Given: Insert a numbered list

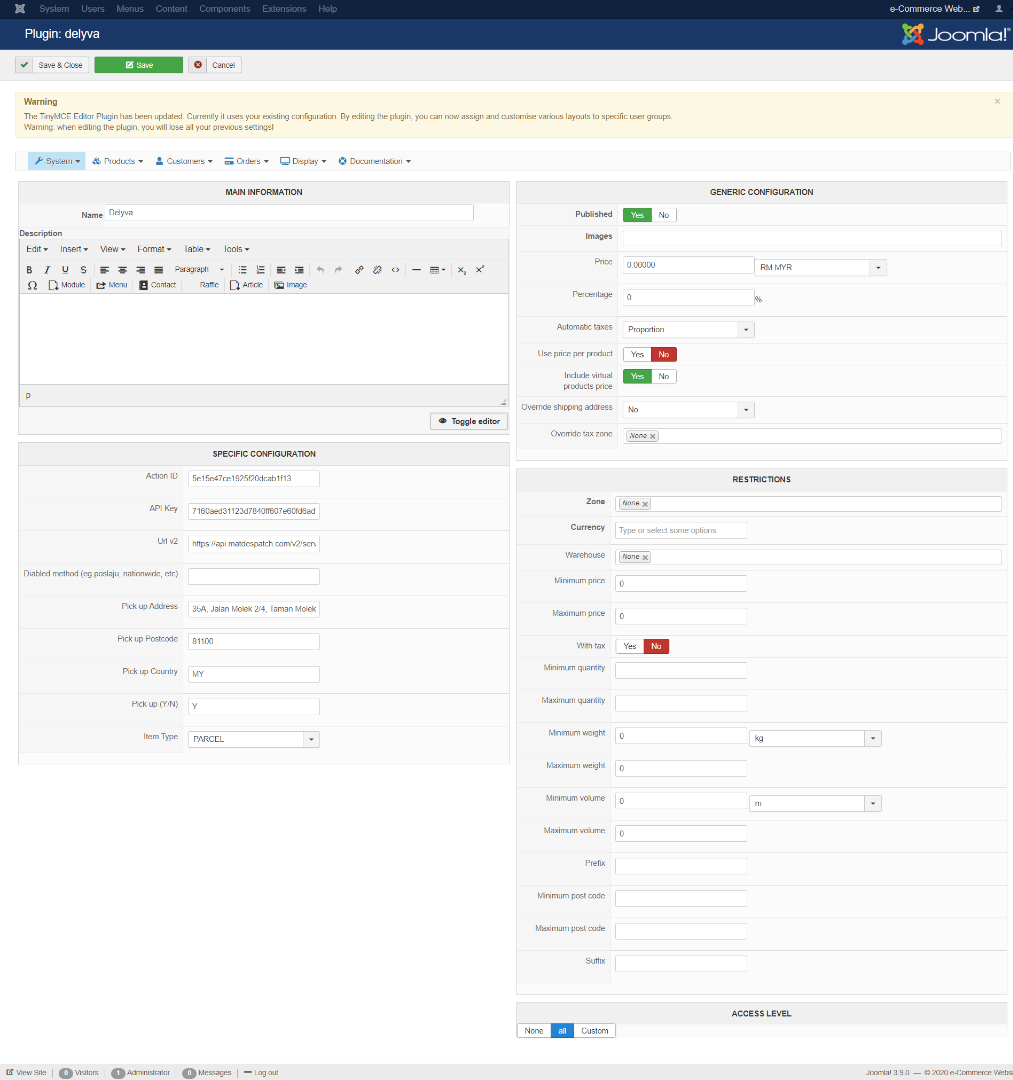Looking at the screenshot, I should click(260, 270).
